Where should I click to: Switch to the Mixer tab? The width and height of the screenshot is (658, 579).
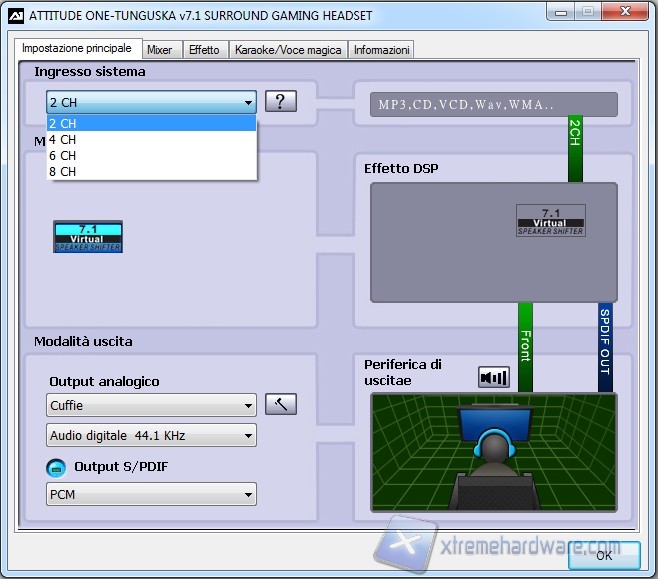159,50
